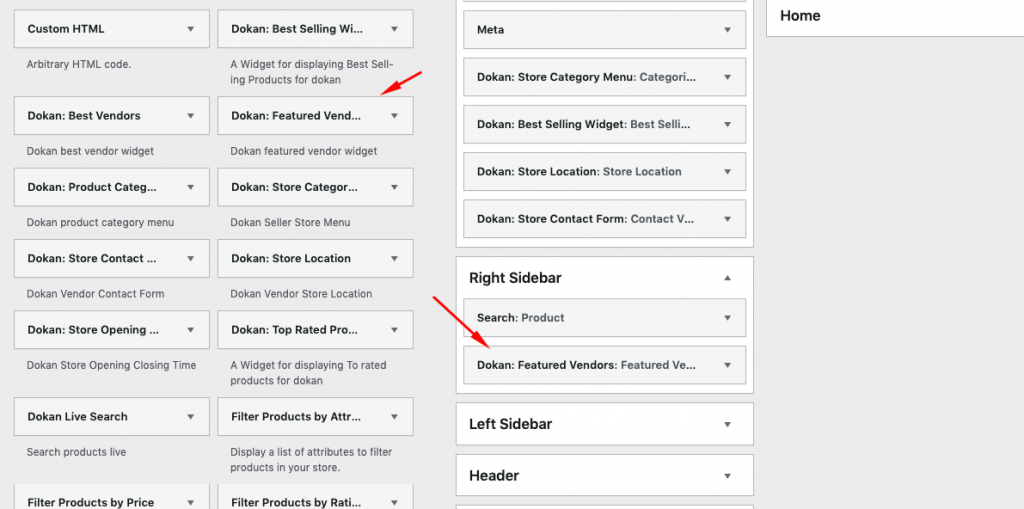1024x509 pixels.
Task: Expand the Dokan: Best Selling Wi... available widget arrow
Action: point(394,29)
